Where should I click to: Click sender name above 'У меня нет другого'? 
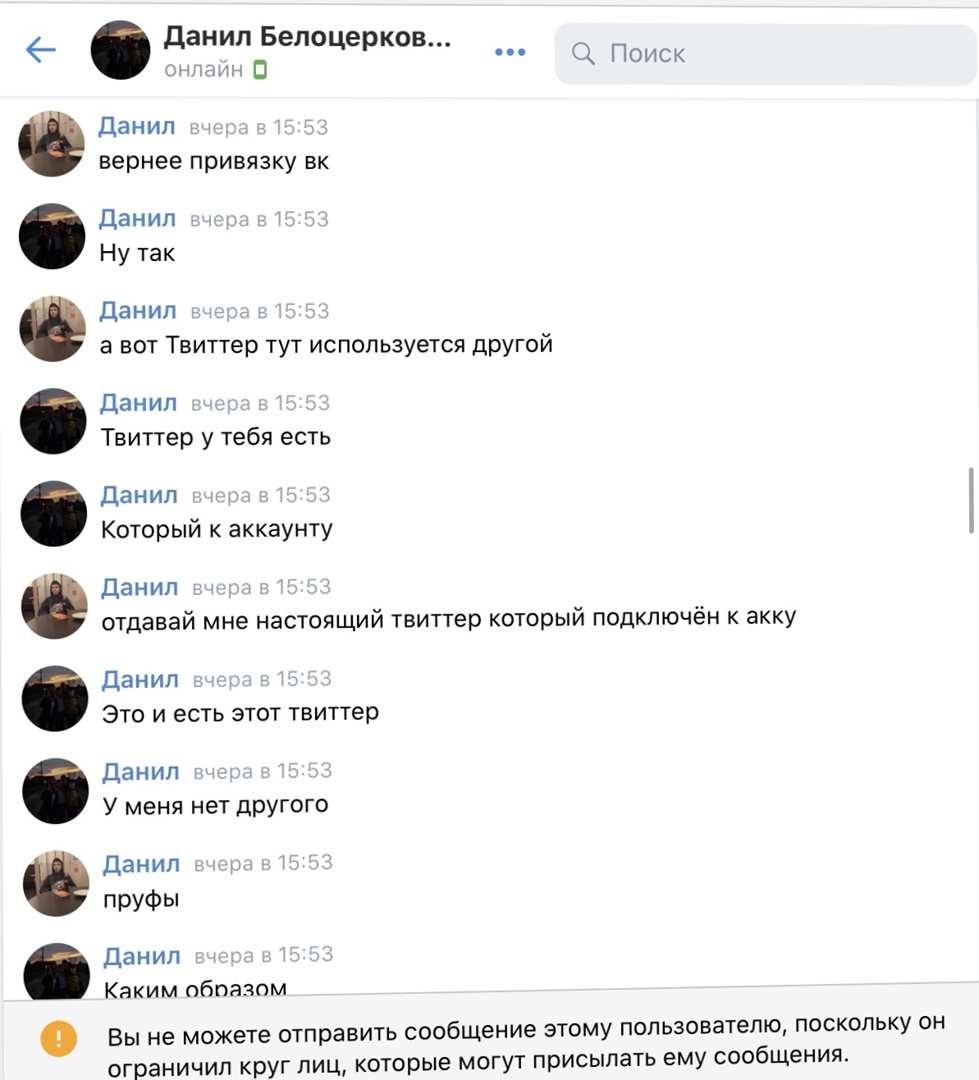point(141,771)
